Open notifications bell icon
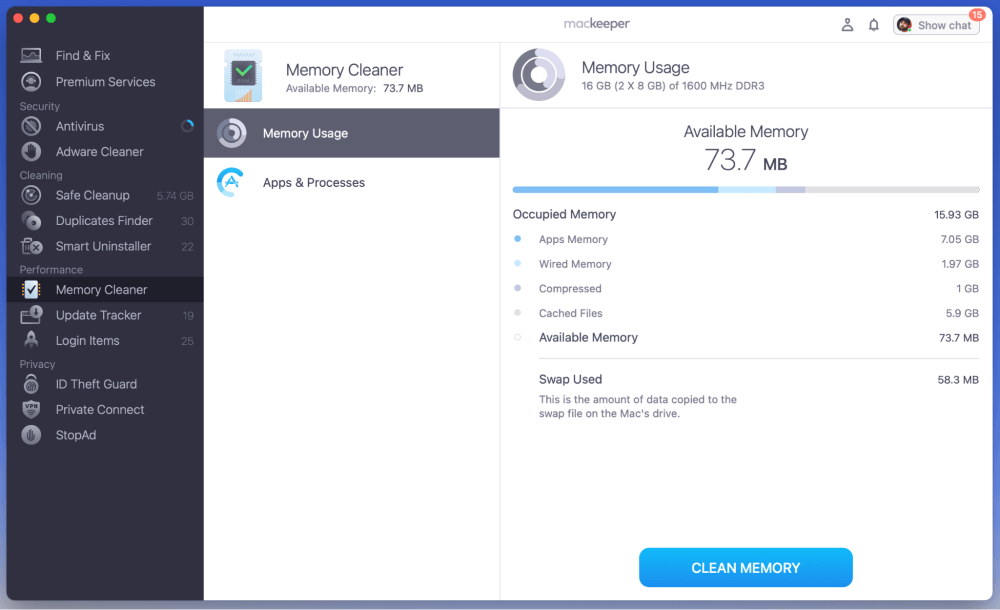This screenshot has width=1000, height=610. pos(874,25)
